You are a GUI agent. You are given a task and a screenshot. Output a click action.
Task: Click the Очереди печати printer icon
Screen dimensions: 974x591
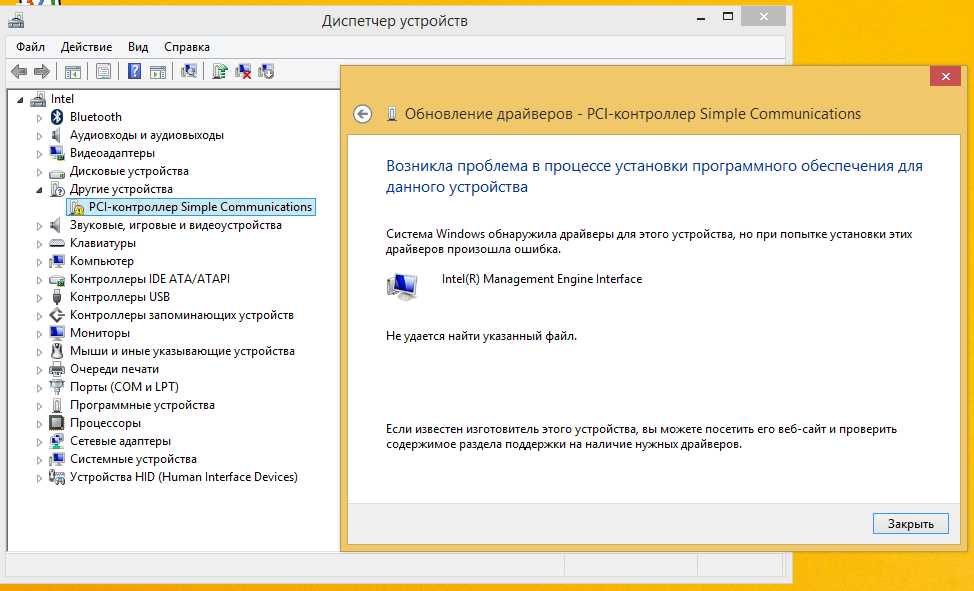(x=57, y=369)
